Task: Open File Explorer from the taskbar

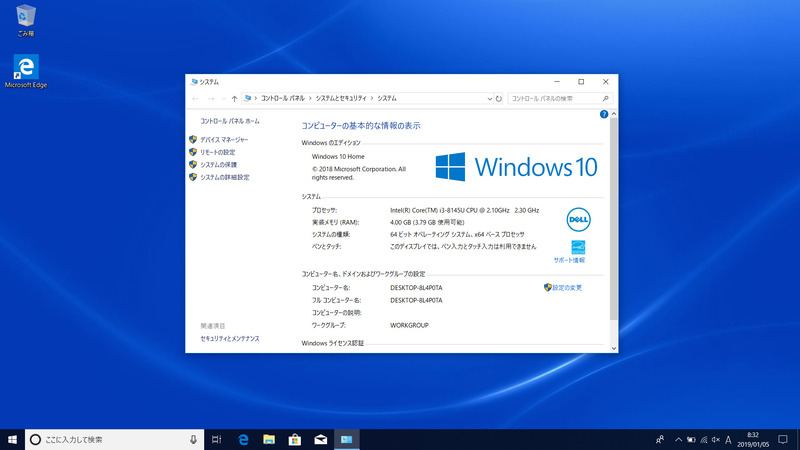Action: (x=269, y=439)
